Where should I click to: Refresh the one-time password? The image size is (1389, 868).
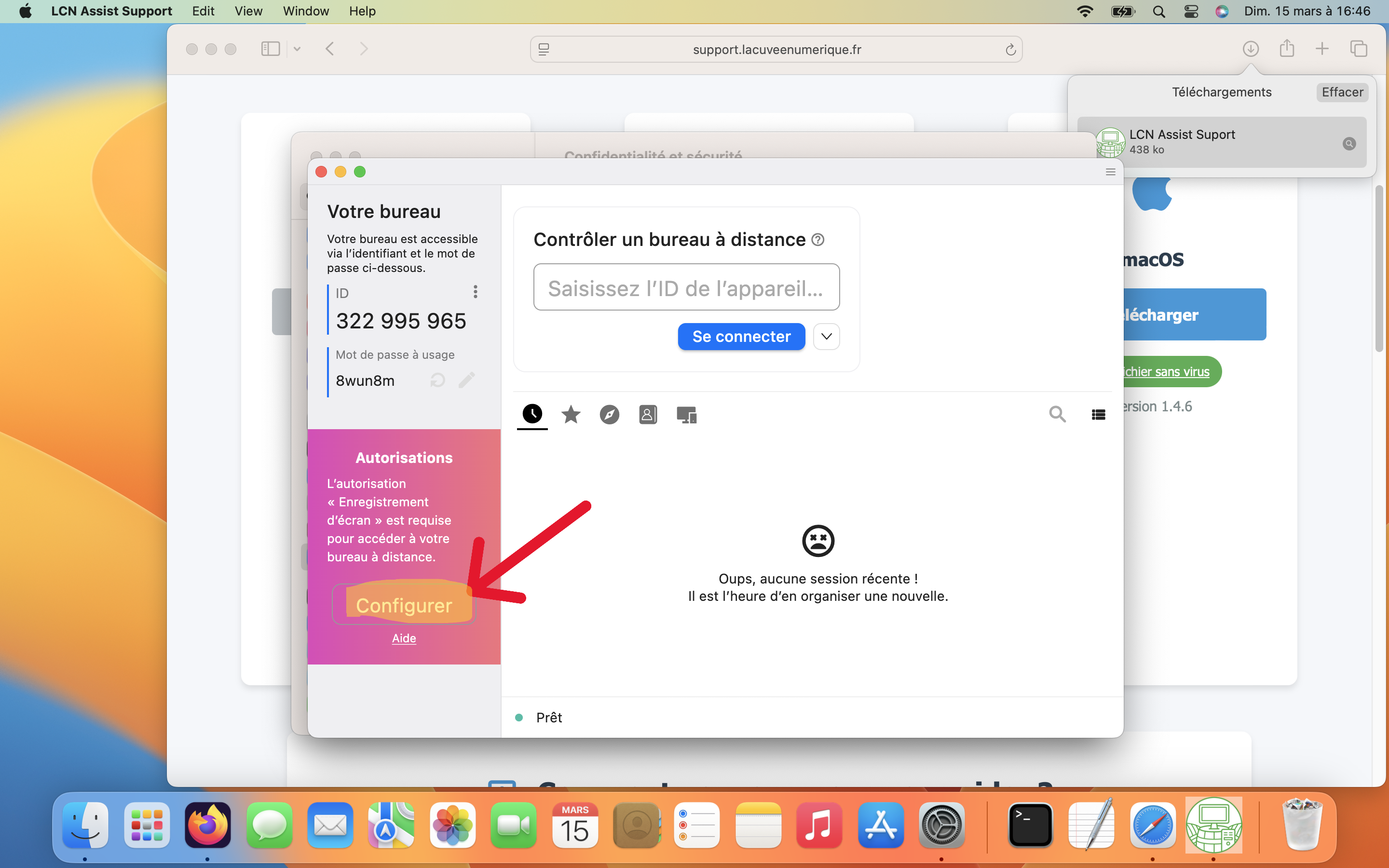[x=438, y=380]
